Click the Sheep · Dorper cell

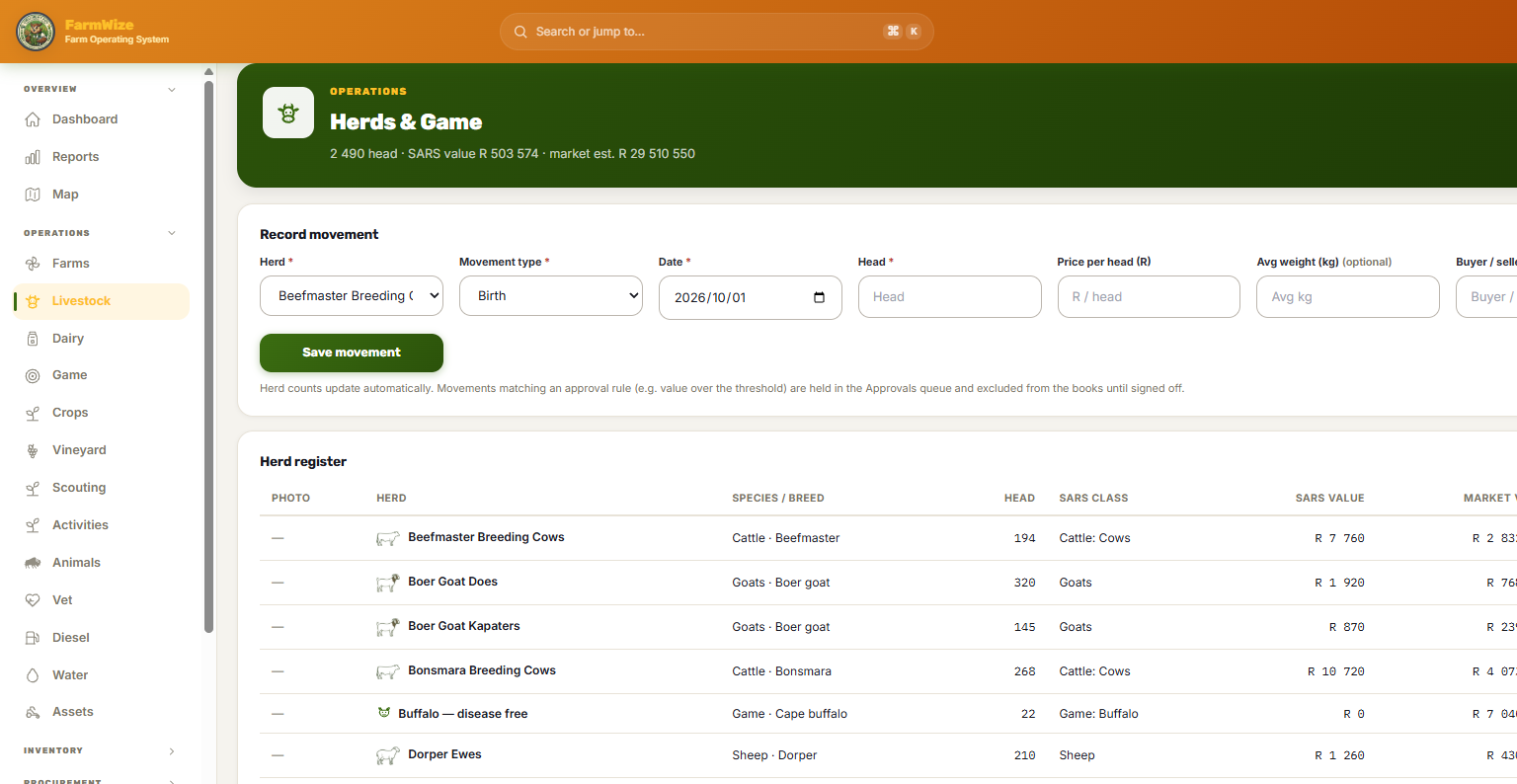pyautogui.click(x=774, y=755)
